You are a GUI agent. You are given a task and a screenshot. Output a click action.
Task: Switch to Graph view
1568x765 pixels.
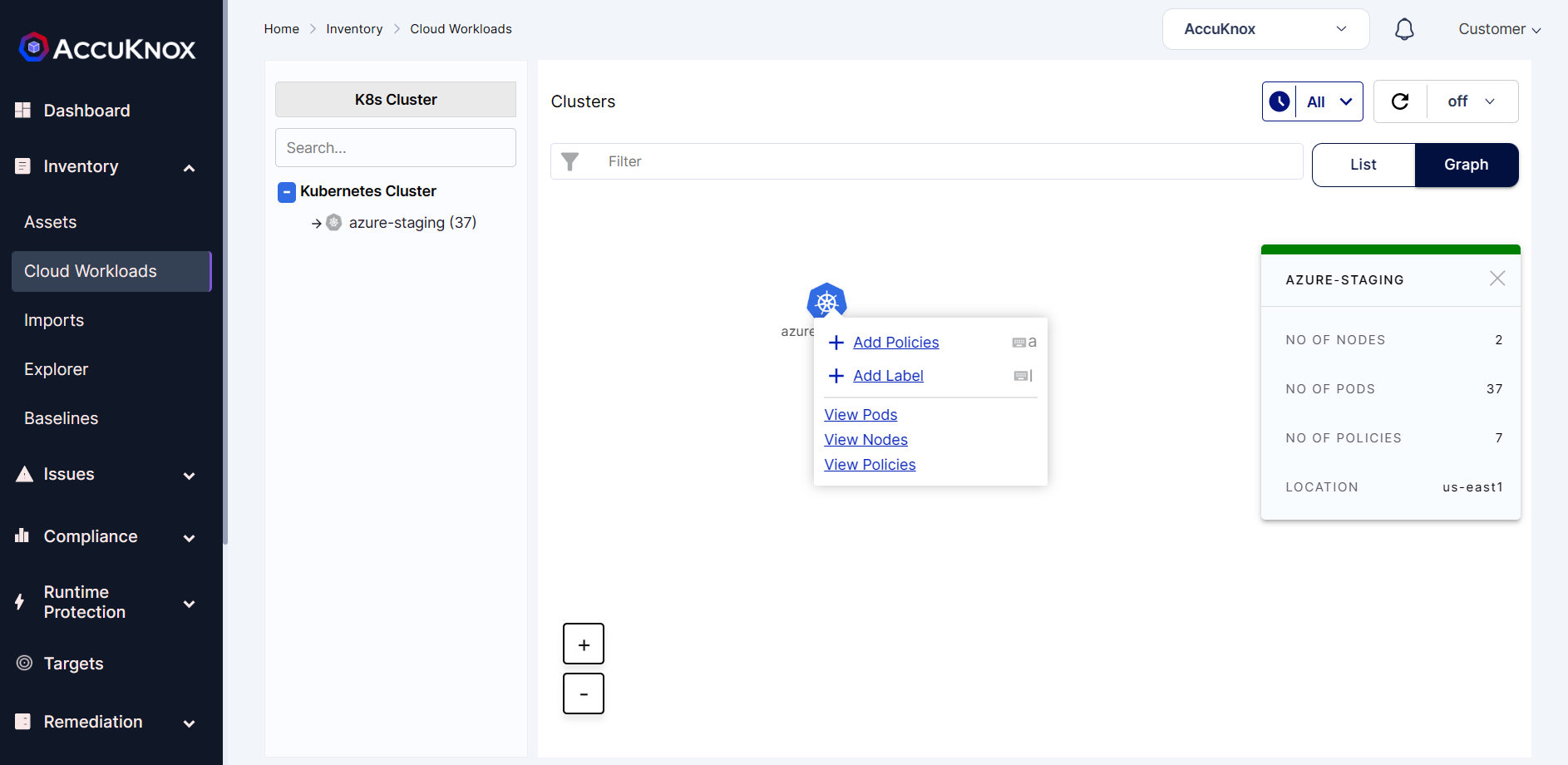point(1467,165)
